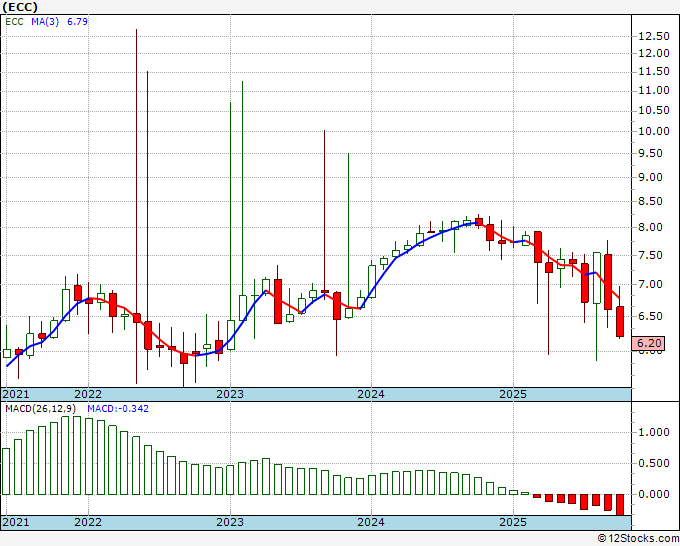
Task: Click the 12.50 price axis label
Action: click(x=654, y=36)
